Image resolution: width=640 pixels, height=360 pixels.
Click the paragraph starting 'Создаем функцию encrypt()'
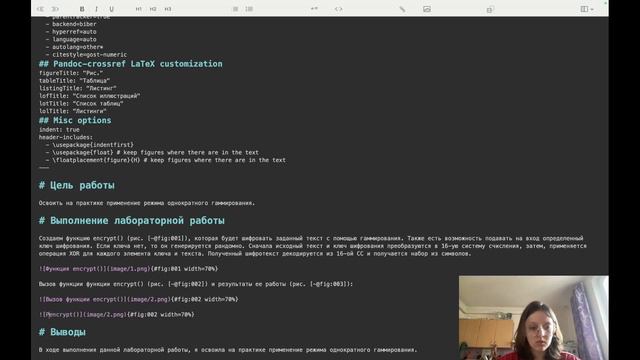pyautogui.click(x=313, y=246)
